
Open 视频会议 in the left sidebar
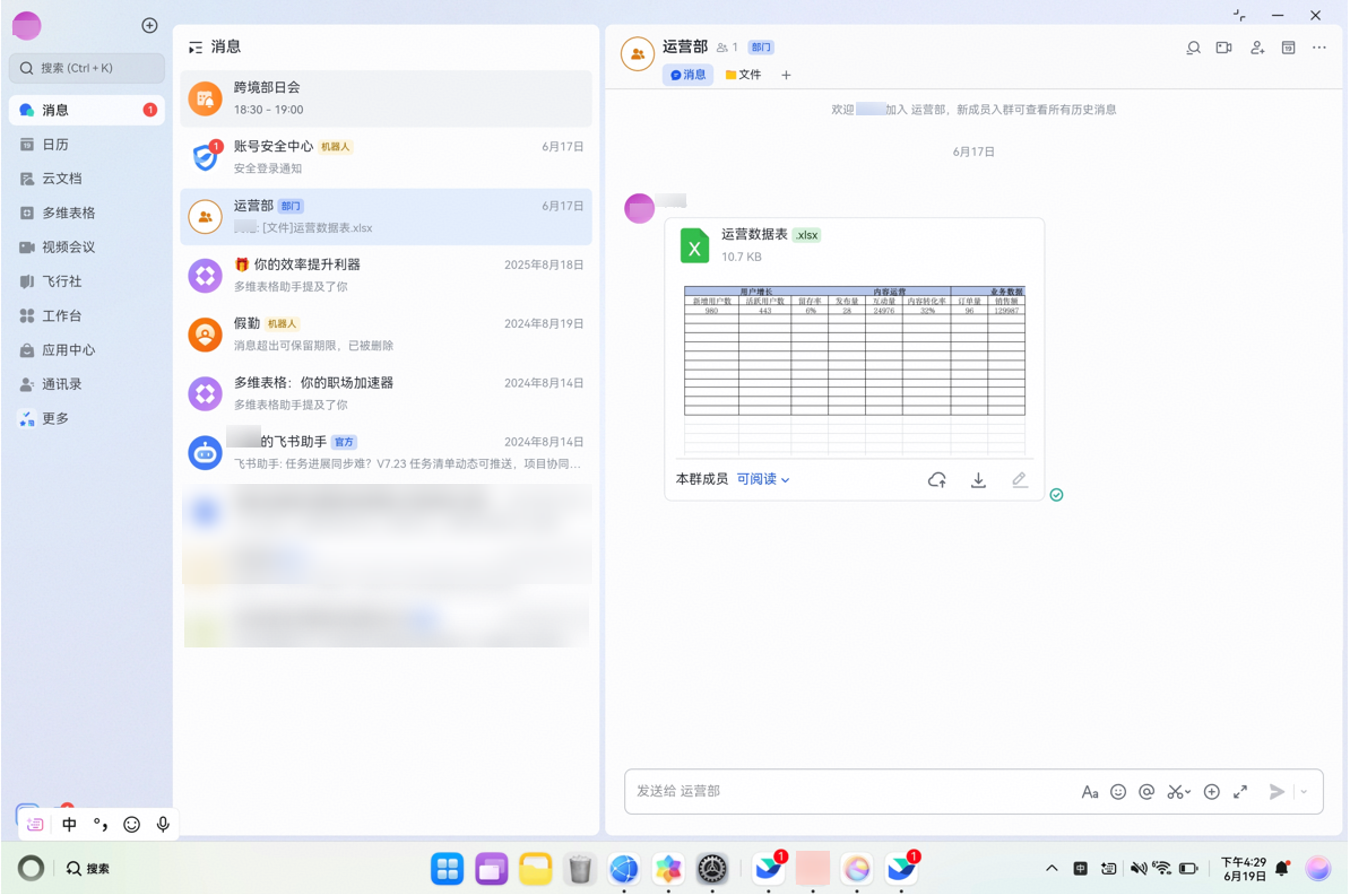[87, 247]
